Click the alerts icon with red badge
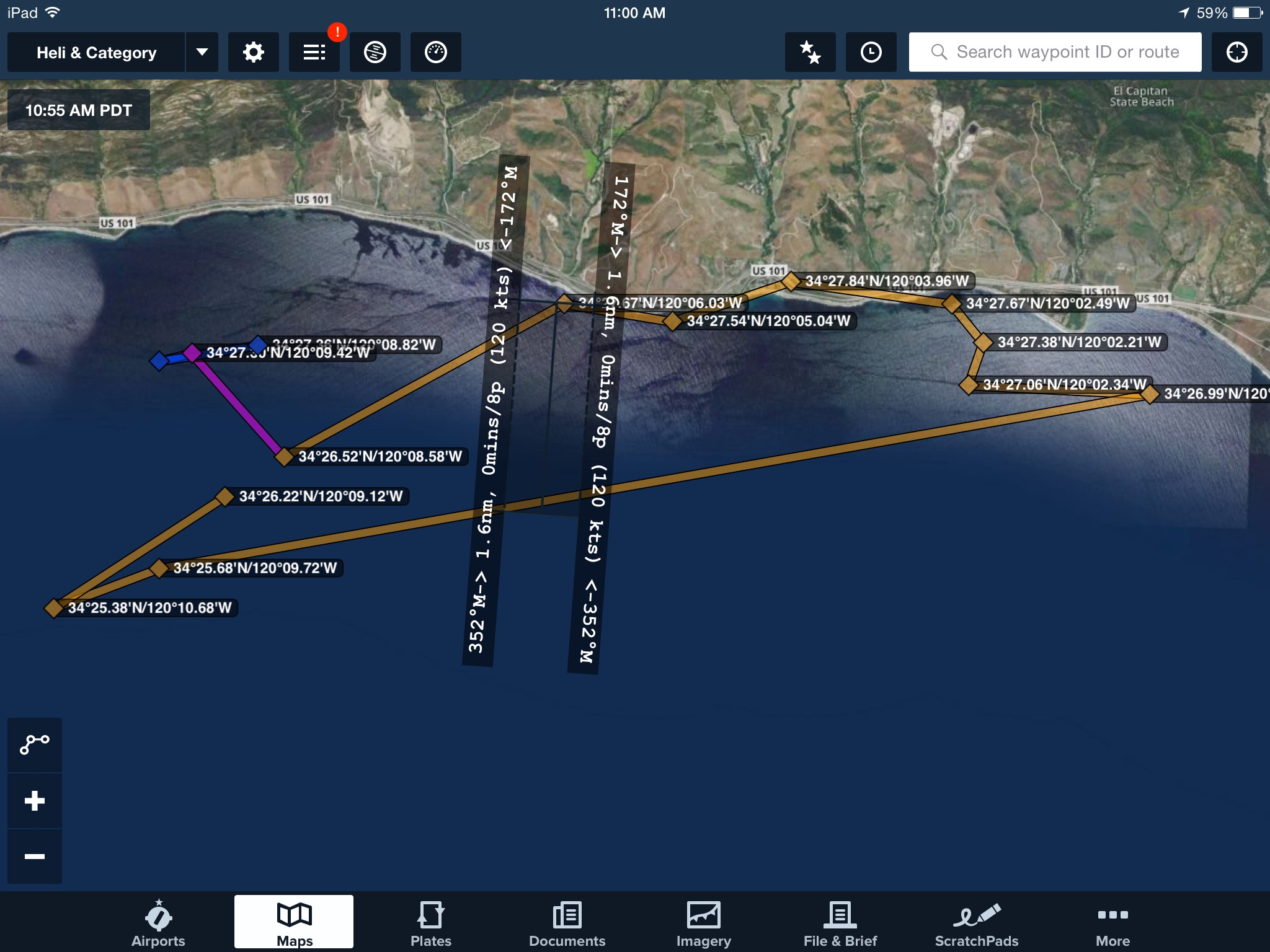Viewport: 1270px width, 952px height. click(314, 52)
